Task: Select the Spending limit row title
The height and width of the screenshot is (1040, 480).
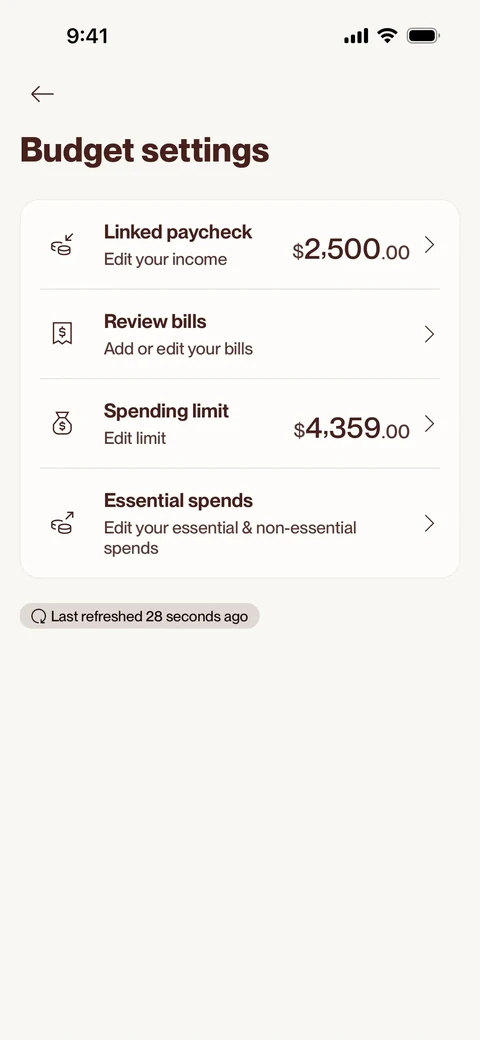Action: click(166, 411)
